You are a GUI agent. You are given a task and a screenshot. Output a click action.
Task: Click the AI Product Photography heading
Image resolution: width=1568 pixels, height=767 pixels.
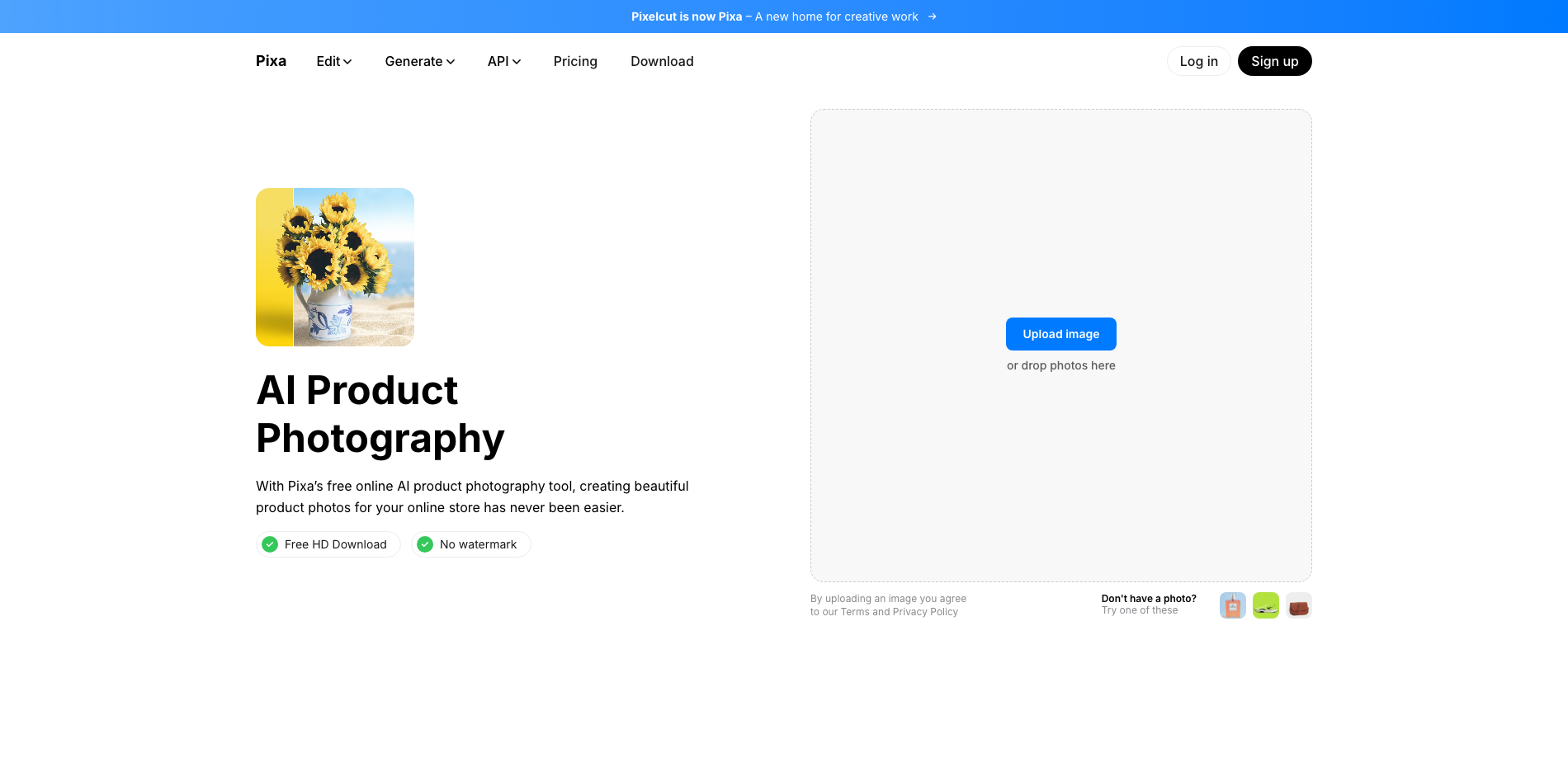[x=380, y=414]
